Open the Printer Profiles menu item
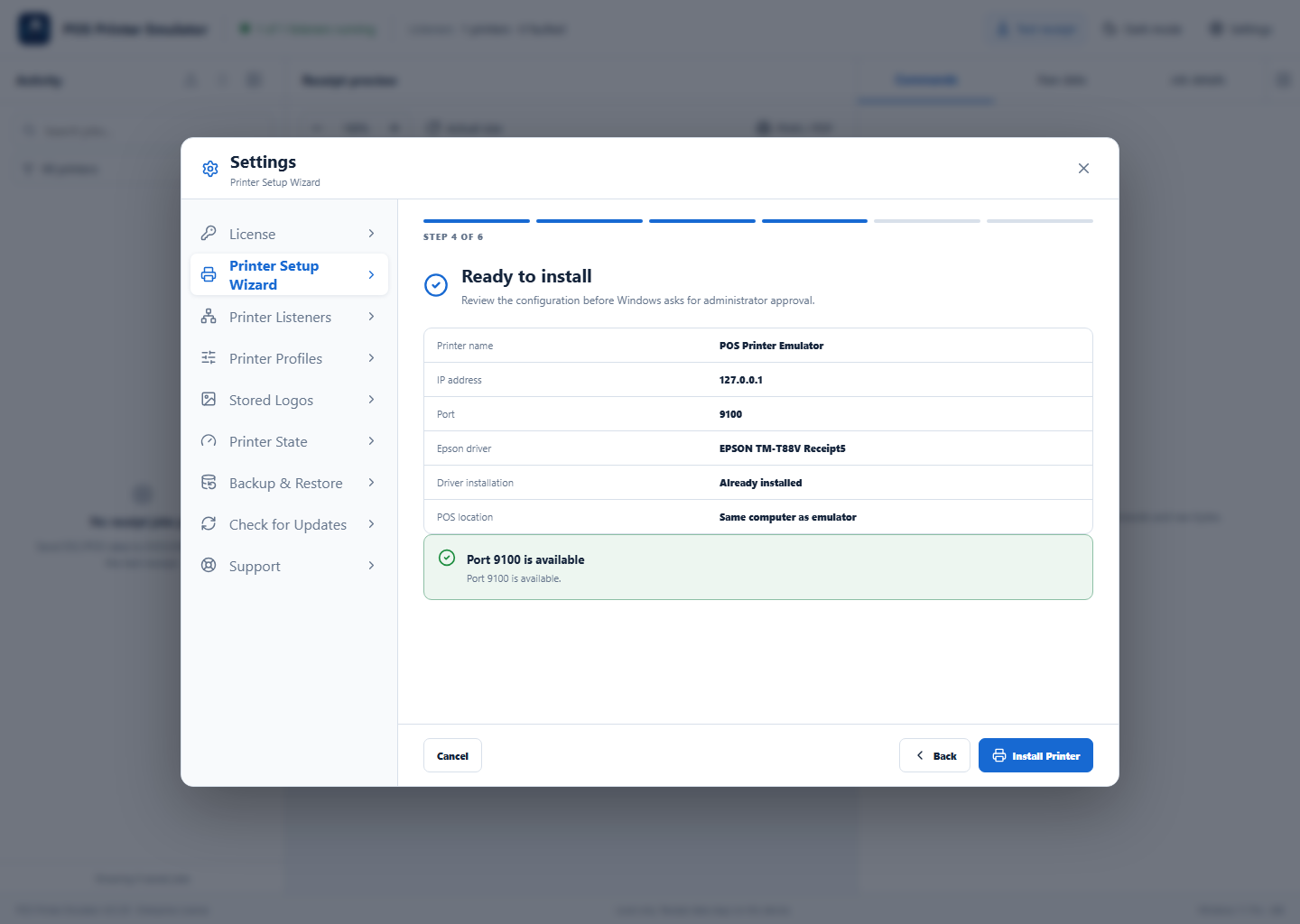The height and width of the screenshot is (924, 1300). click(289, 358)
